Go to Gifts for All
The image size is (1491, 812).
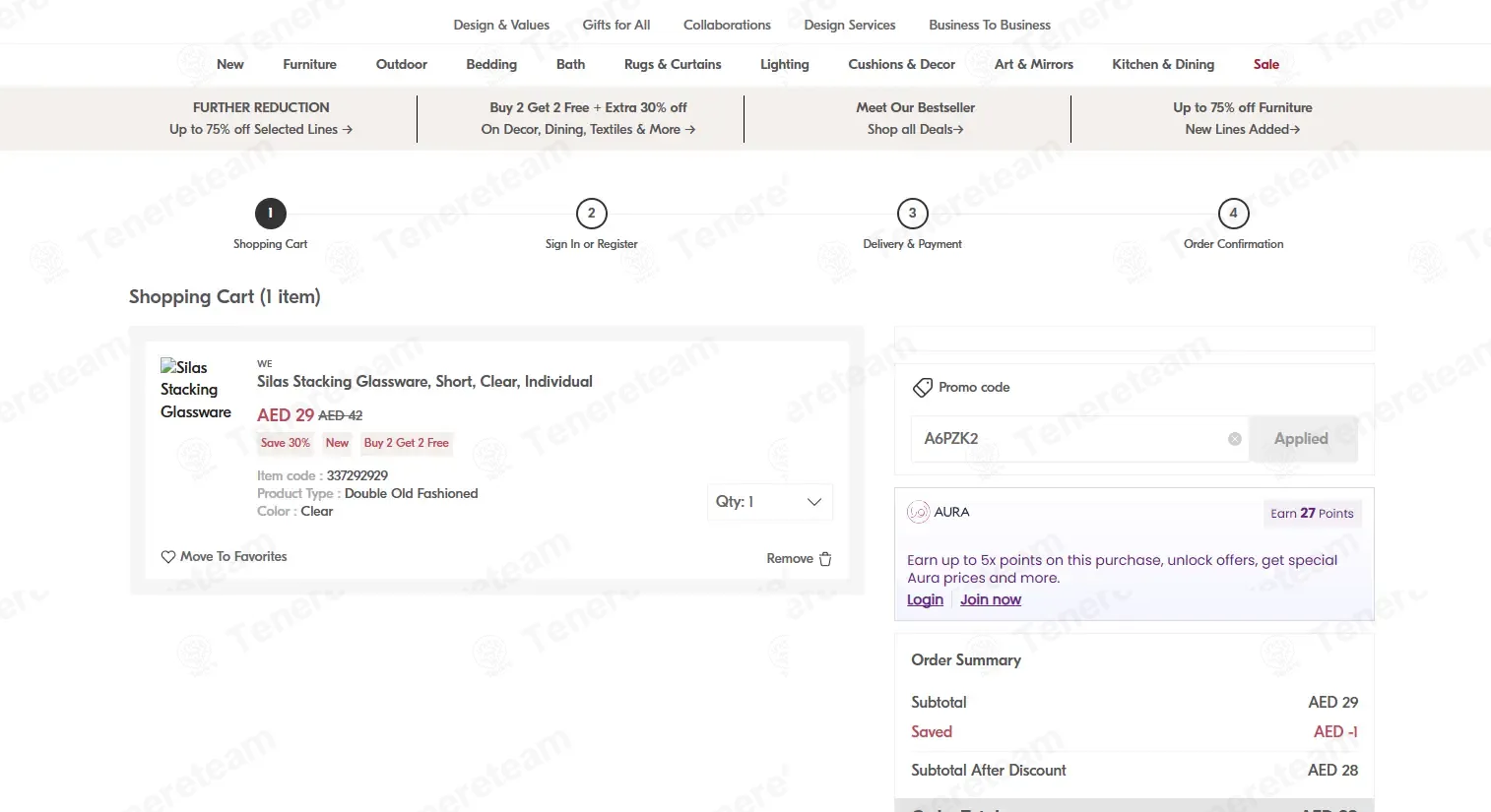(616, 25)
